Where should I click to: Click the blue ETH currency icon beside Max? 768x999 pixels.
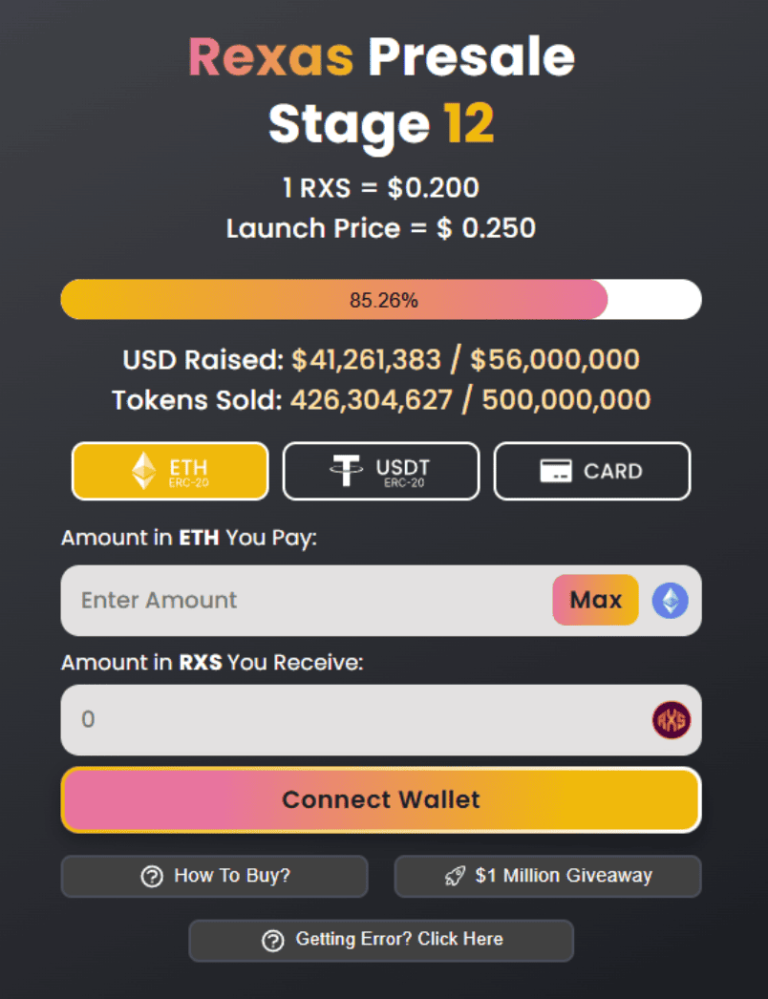pyautogui.click(x=670, y=600)
